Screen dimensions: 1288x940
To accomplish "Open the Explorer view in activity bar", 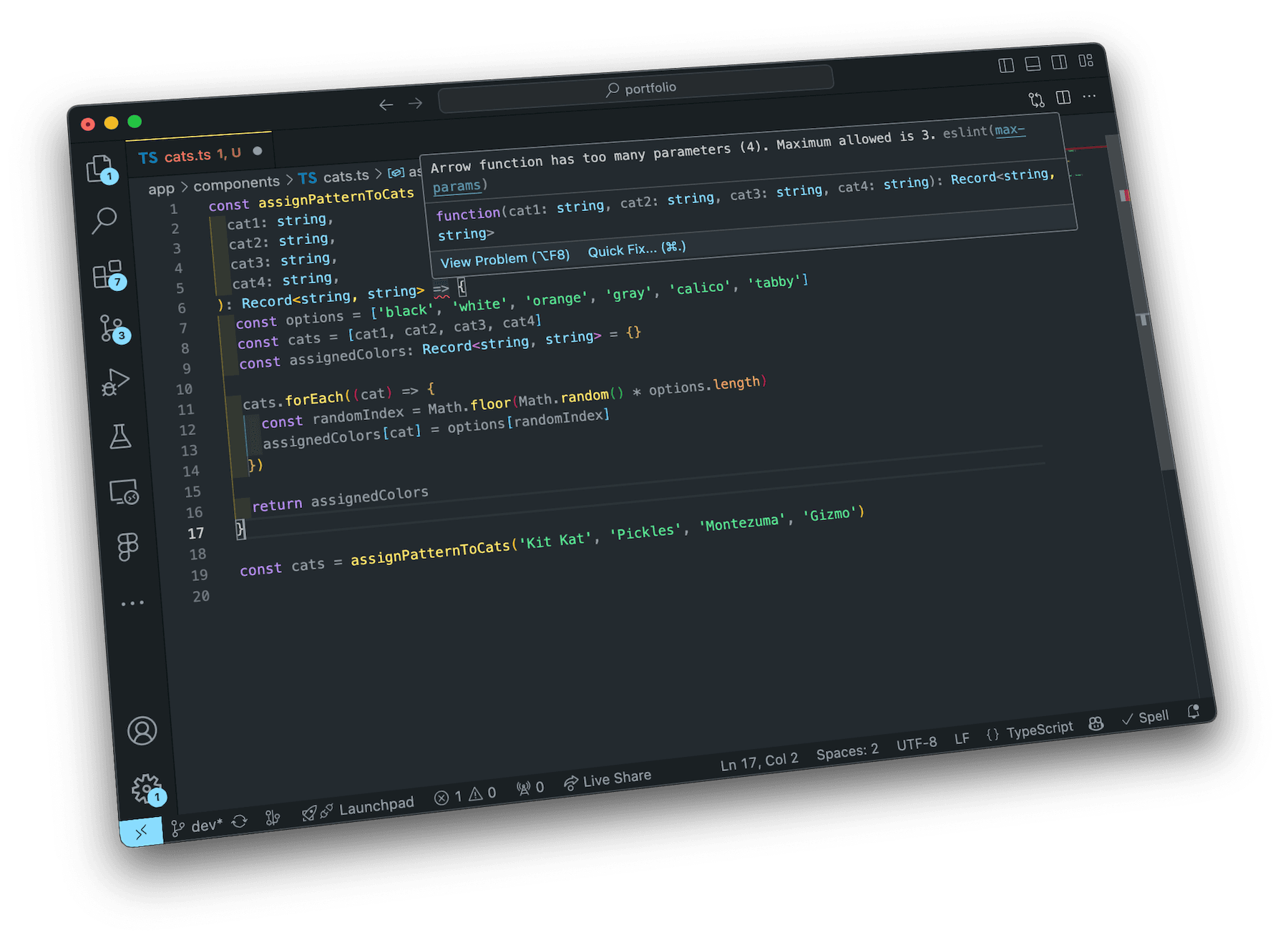I will coord(101,169).
